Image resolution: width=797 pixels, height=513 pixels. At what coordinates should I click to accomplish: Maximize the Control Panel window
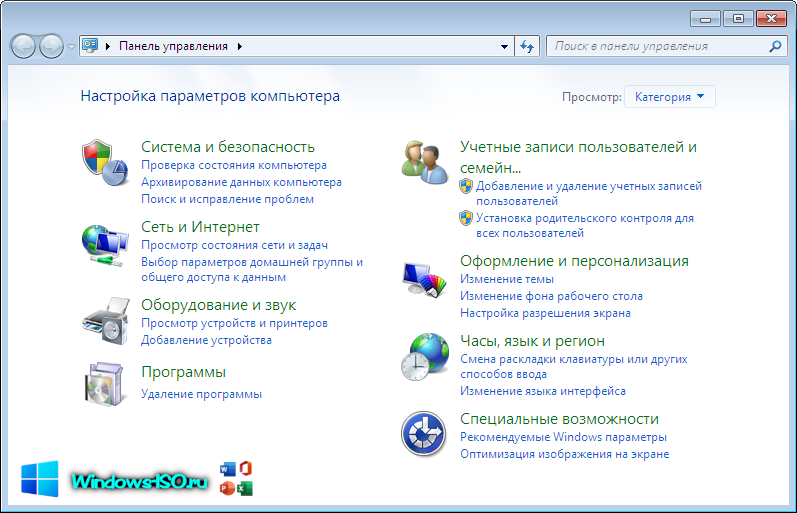tap(738, 19)
